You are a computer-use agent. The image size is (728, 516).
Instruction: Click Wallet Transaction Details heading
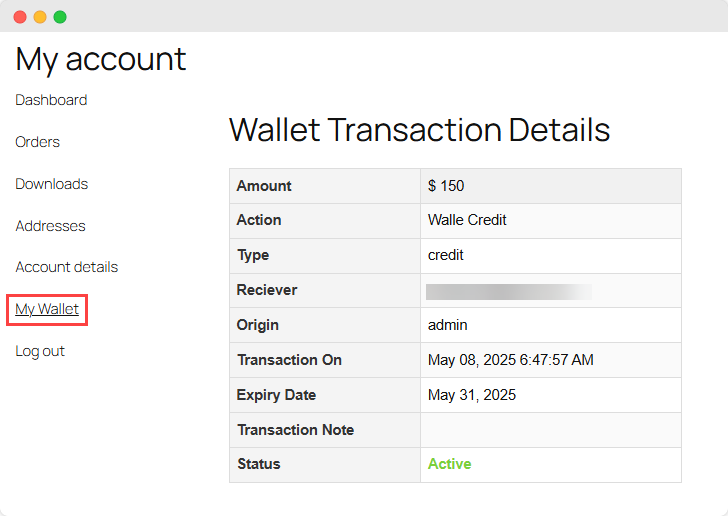point(419,130)
